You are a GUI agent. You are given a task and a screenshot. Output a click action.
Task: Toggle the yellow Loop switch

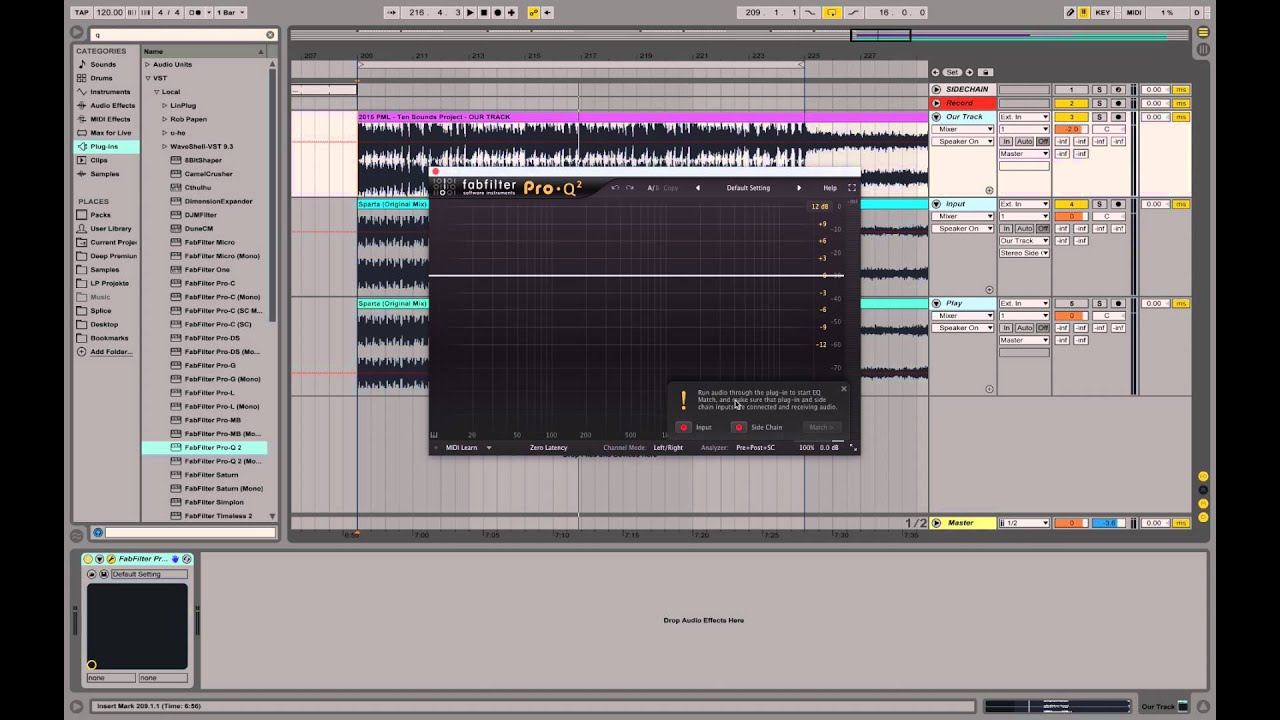(831, 12)
